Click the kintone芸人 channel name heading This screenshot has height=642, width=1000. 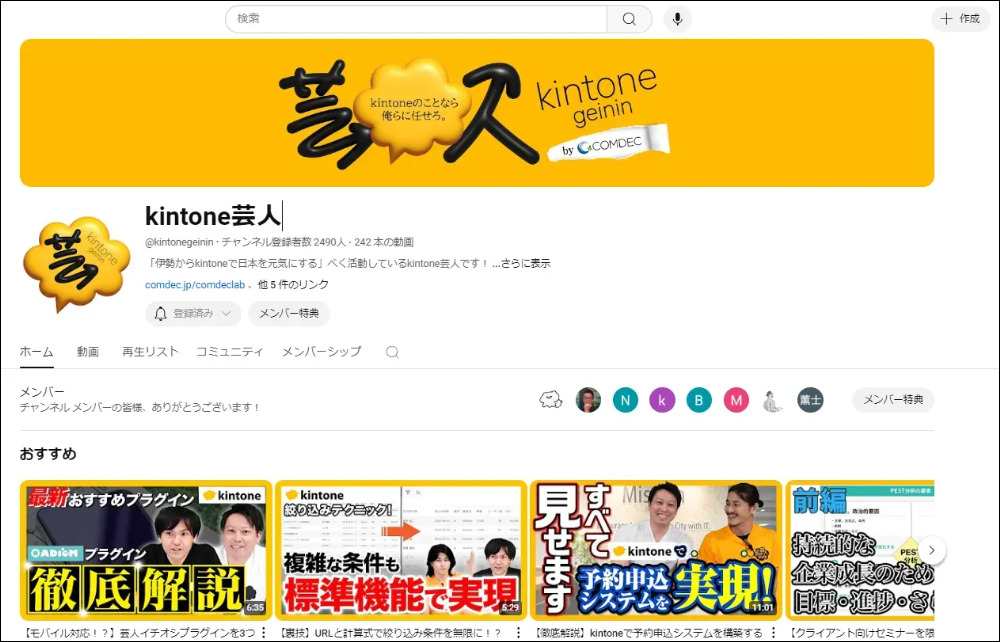(x=213, y=216)
